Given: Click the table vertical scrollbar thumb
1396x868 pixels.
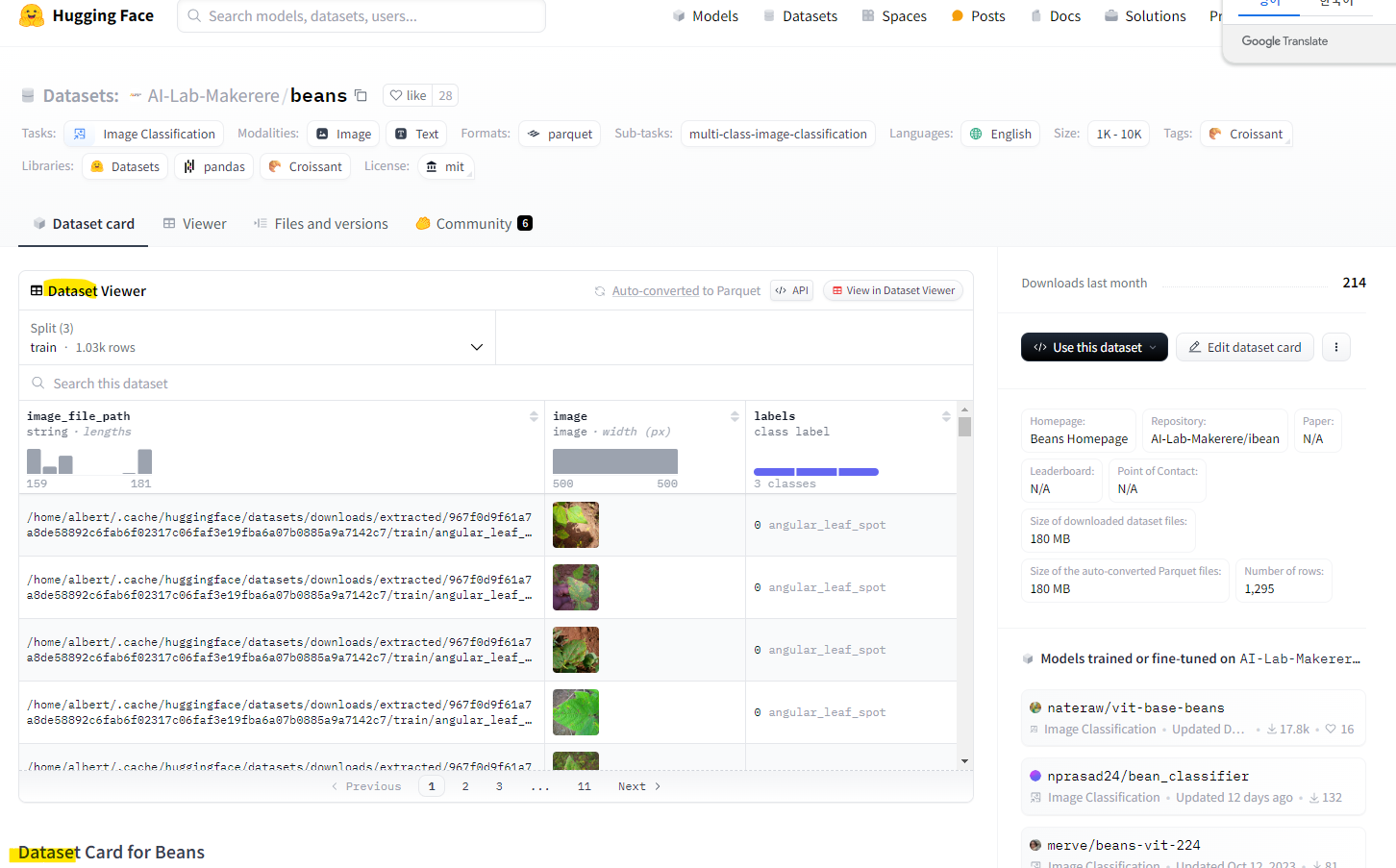Looking at the screenshot, I should (964, 427).
